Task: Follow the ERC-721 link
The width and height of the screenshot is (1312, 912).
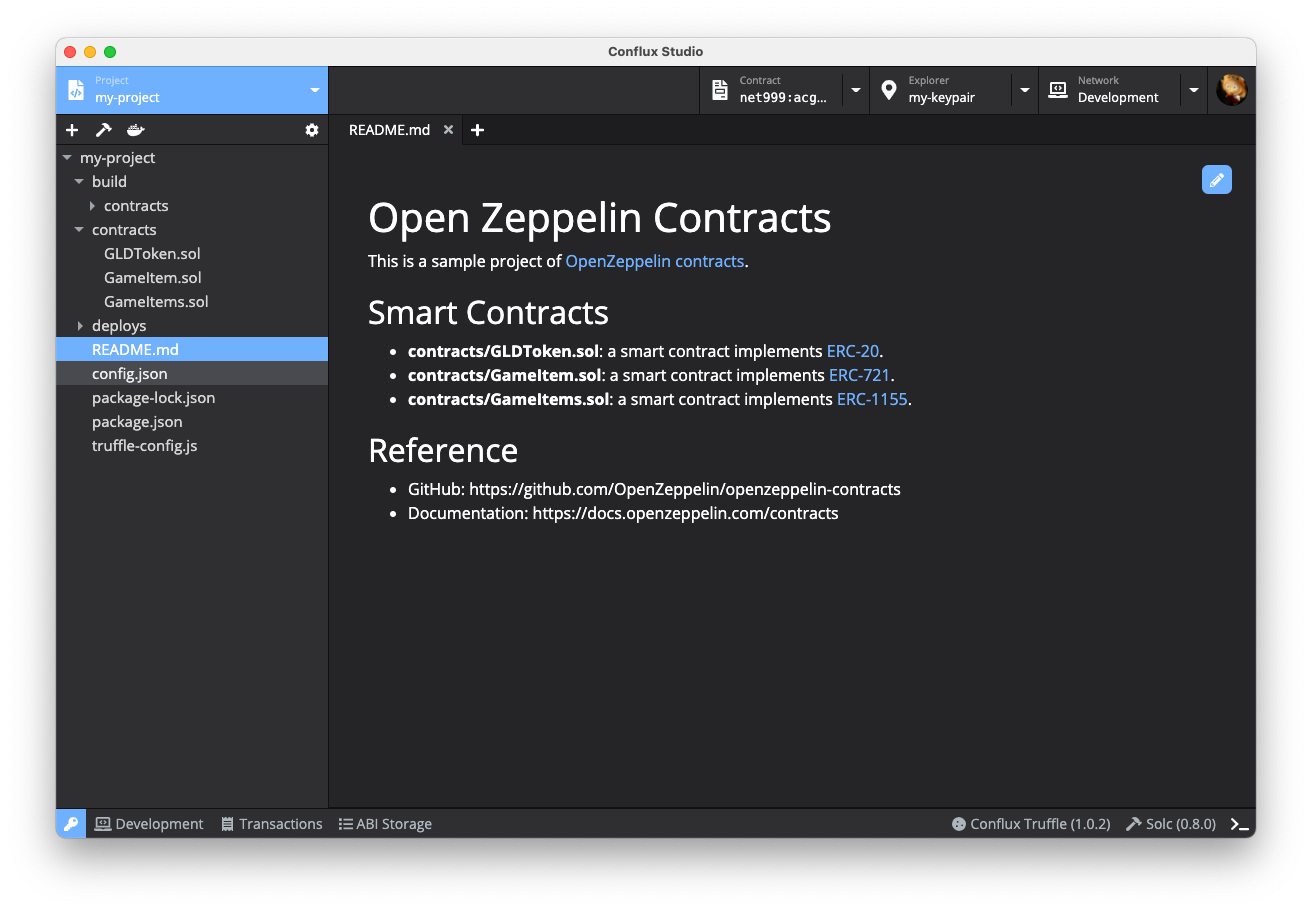Action: 859,375
